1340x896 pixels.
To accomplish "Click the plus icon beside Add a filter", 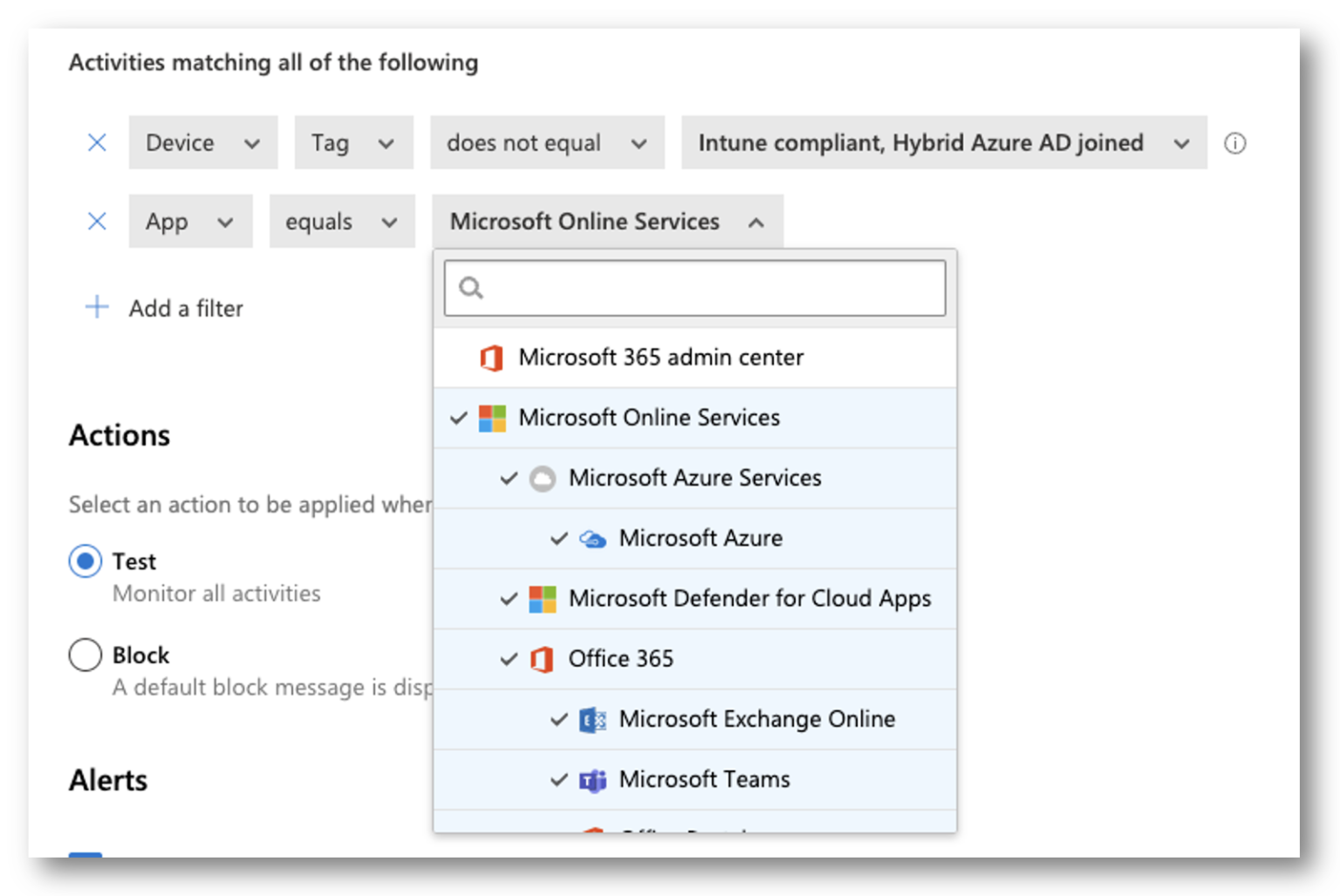I will click(97, 307).
